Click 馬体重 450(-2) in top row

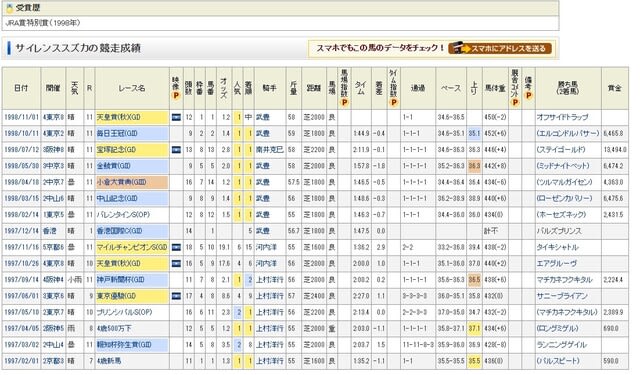coord(495,117)
